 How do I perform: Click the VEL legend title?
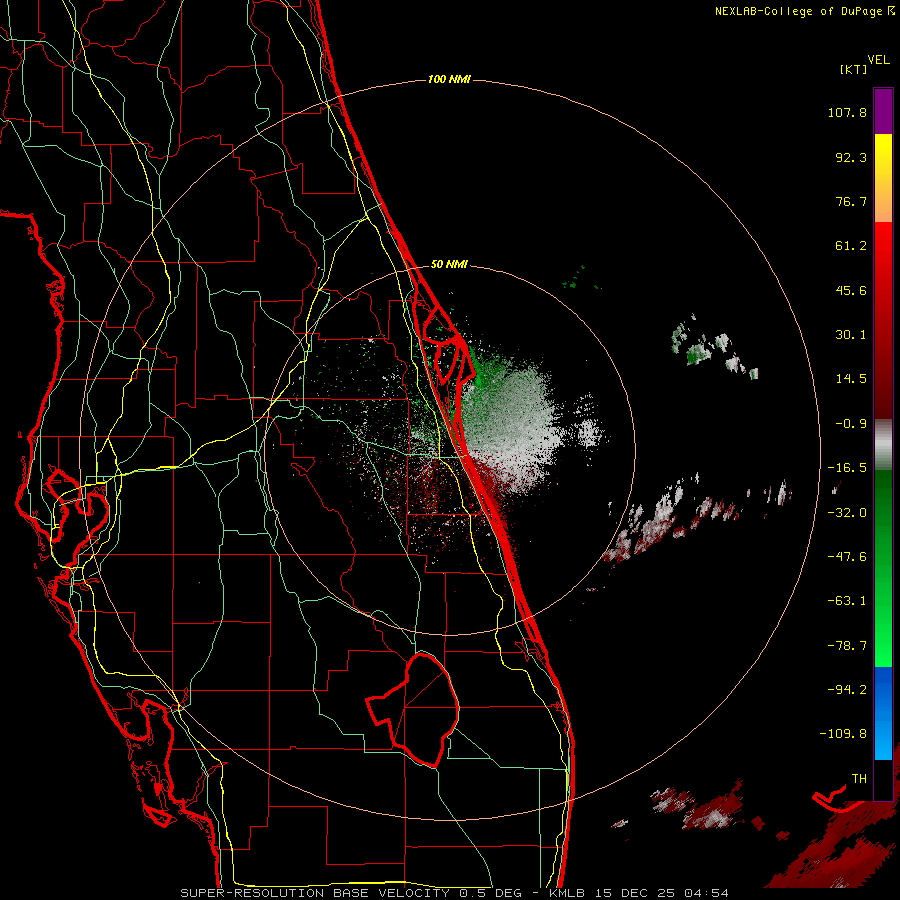pos(878,60)
